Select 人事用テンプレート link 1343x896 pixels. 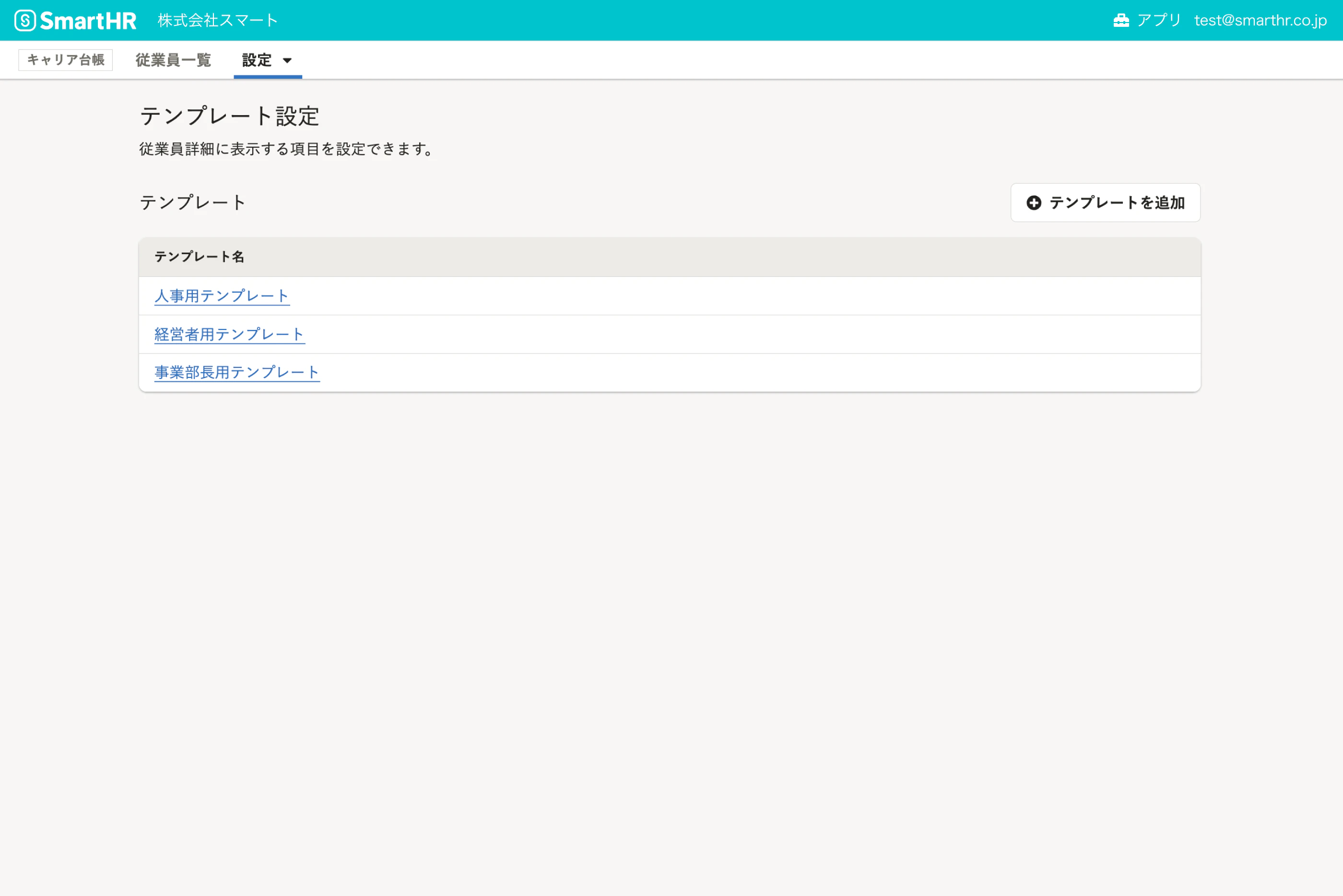click(221, 295)
